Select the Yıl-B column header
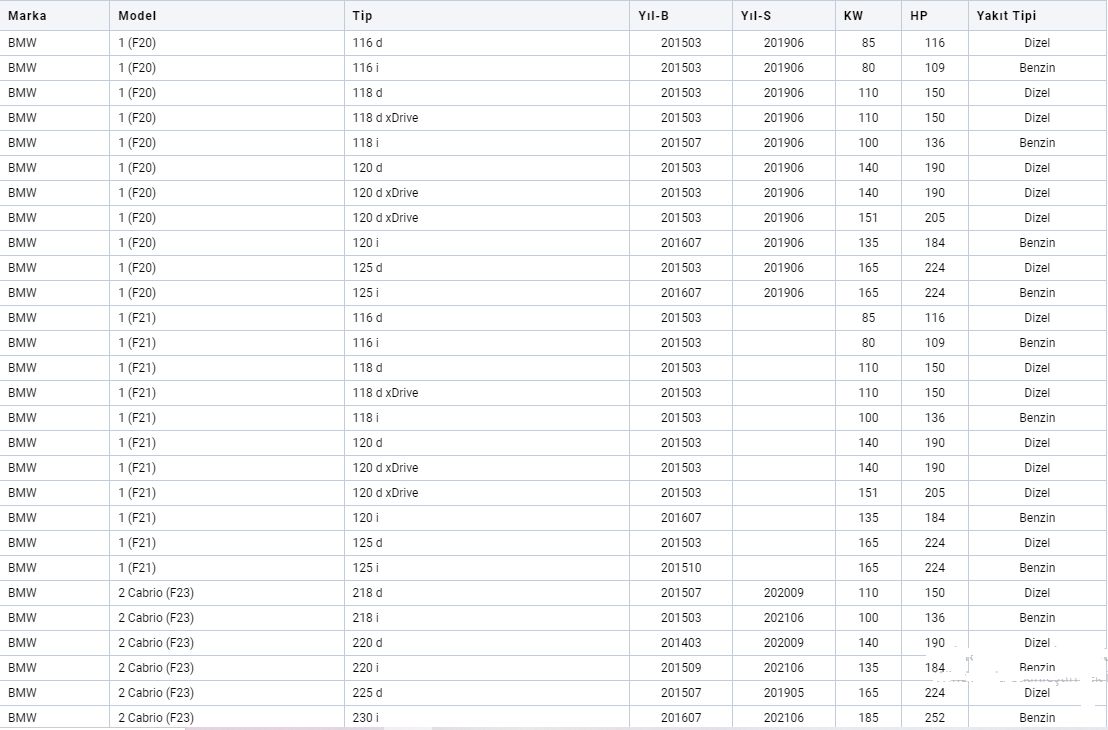 (x=654, y=16)
